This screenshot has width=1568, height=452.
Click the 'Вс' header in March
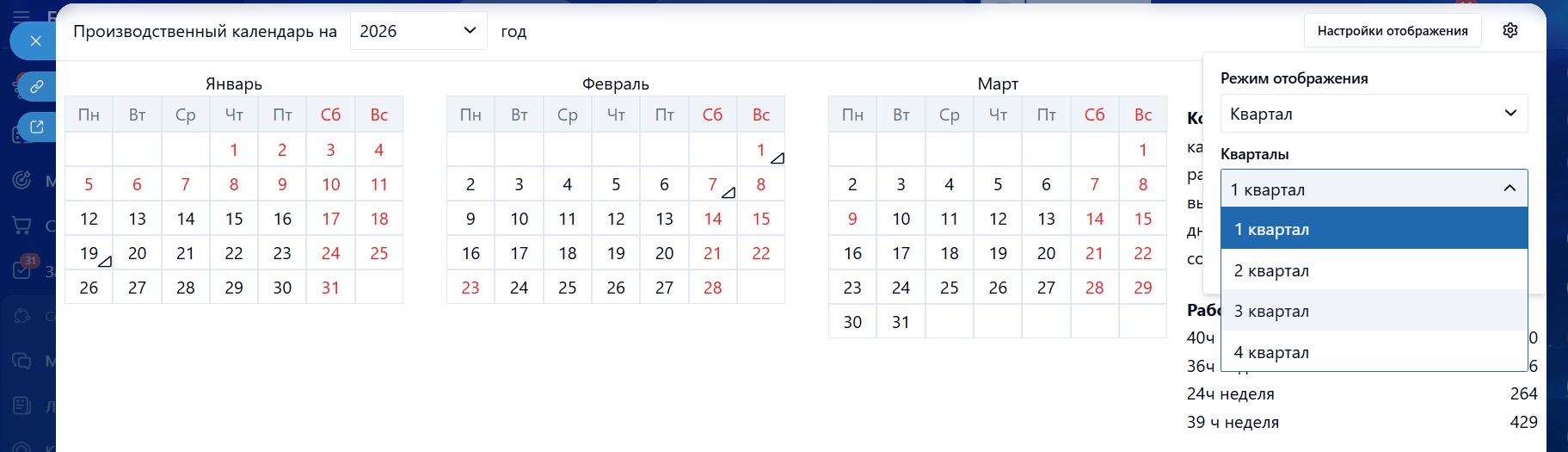(1143, 115)
